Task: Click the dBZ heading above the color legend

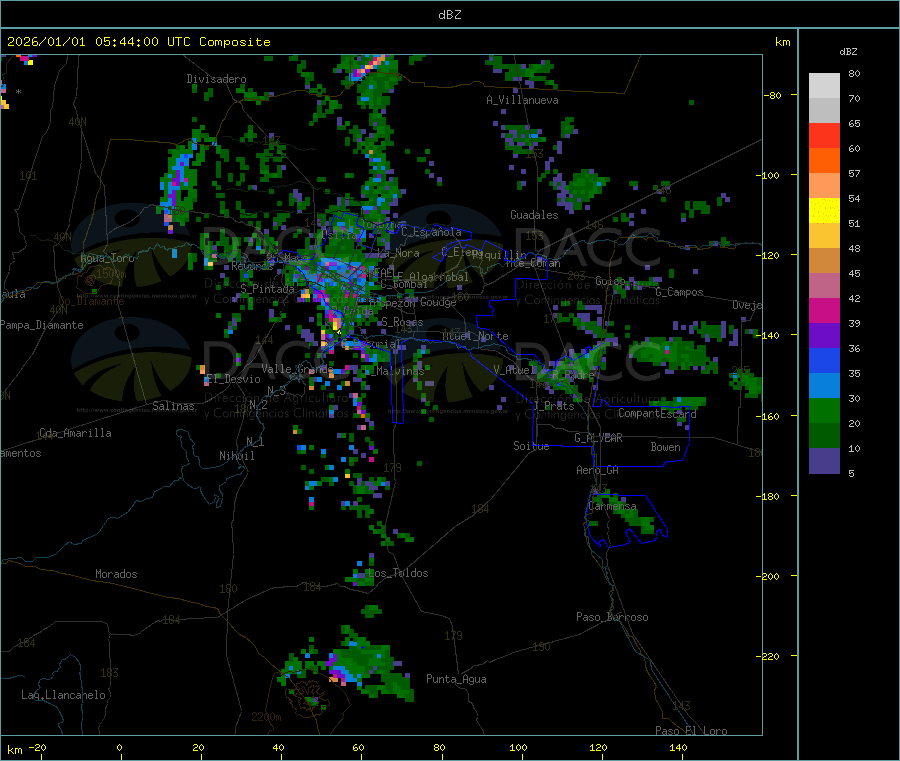Action: point(848,52)
